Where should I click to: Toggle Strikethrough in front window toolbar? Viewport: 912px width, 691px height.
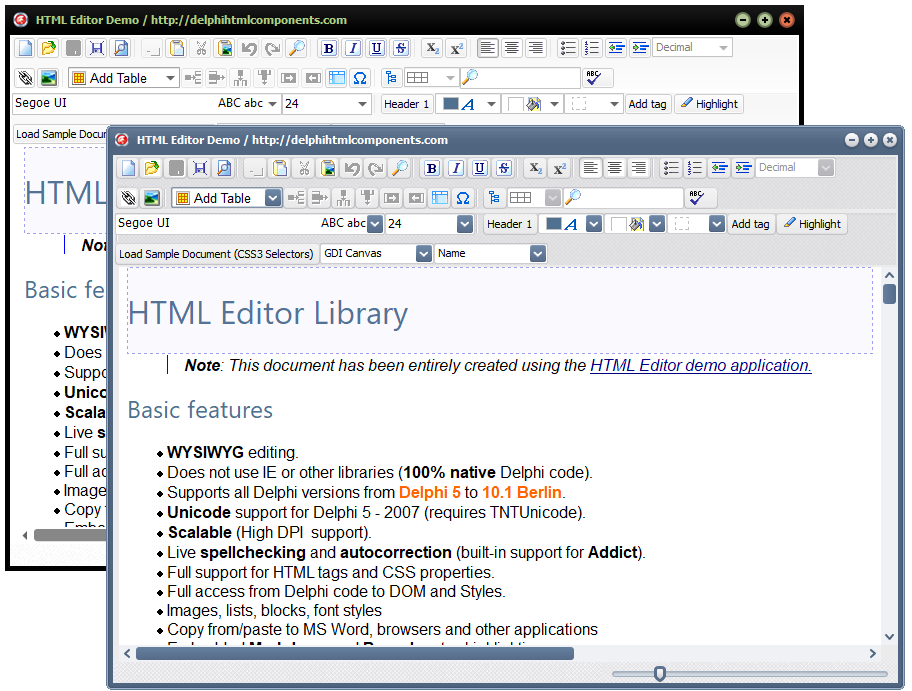click(504, 168)
